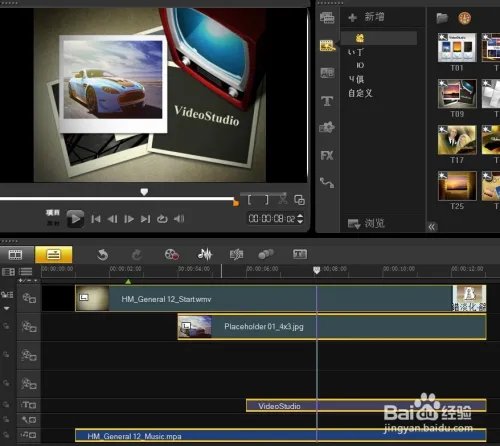Viewport: 500px width, 446px height.
Task: Open the chapter/cue point menu
Action: [28, 281]
